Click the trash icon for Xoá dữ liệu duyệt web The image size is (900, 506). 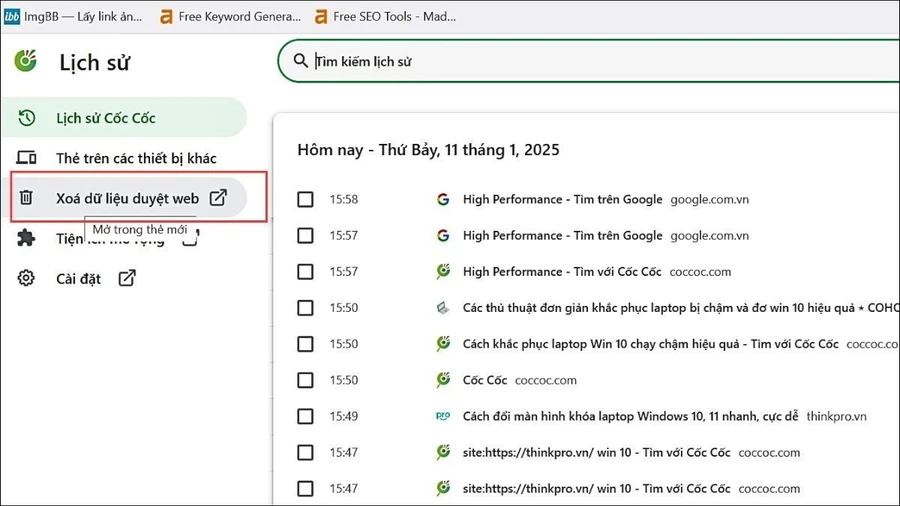(26, 198)
